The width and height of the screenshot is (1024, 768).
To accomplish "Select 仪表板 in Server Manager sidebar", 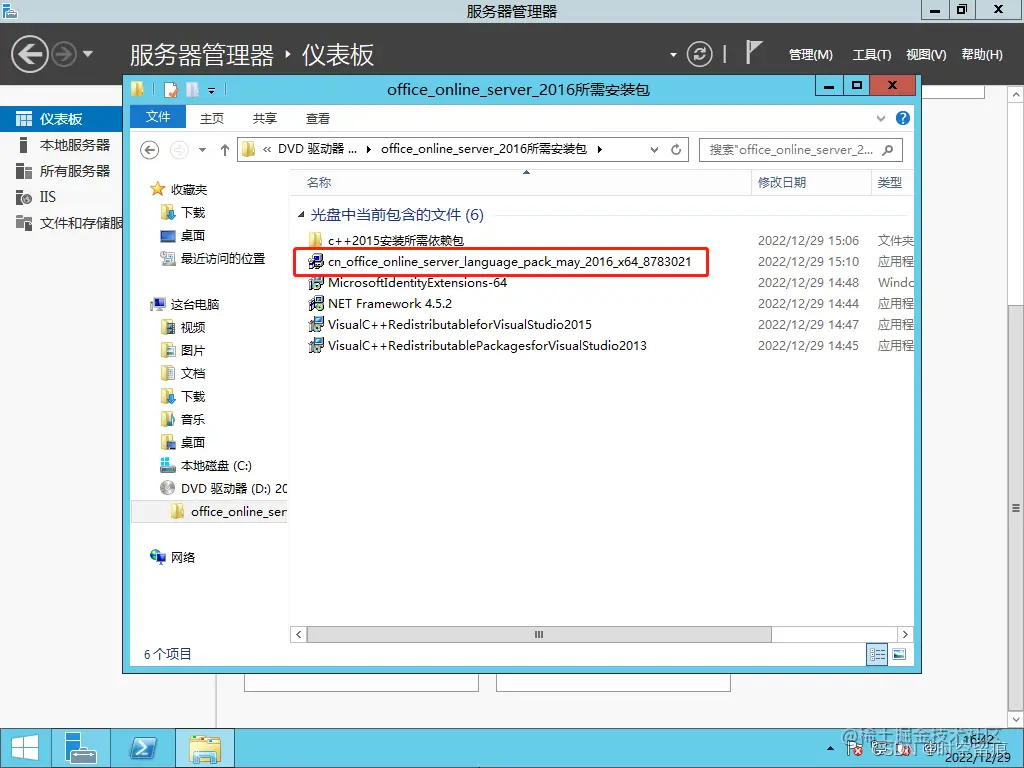I will click(61, 119).
